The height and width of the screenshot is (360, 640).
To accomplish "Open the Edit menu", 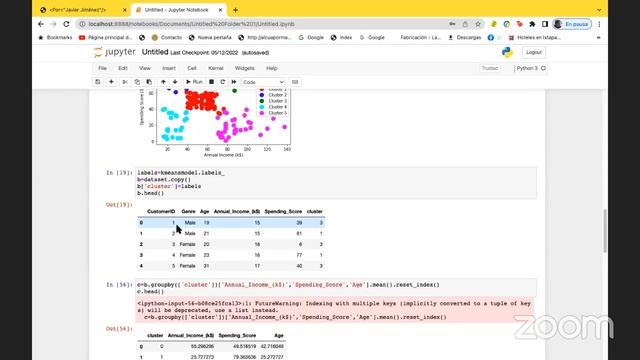I will 123,68.
